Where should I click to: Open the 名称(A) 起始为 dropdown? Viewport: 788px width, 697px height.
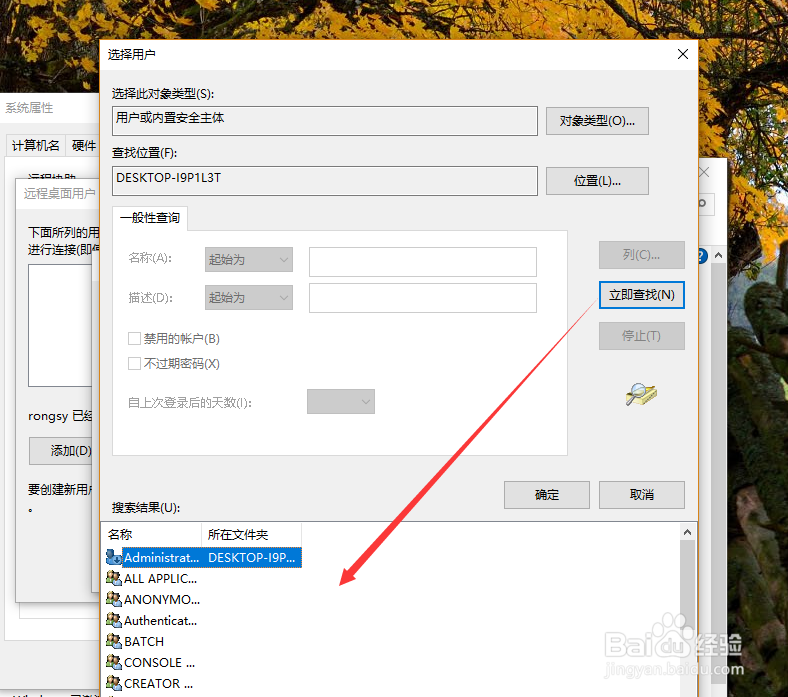pyautogui.click(x=249, y=260)
